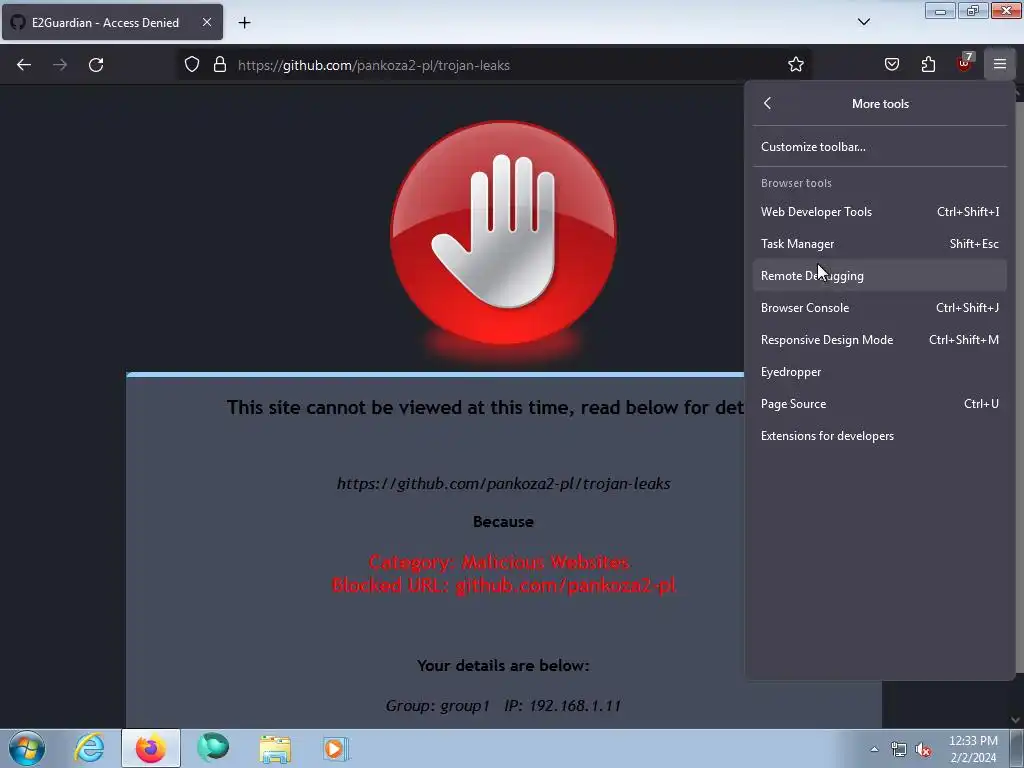Click 'Group: group1 IP: 192.168.1.11' text
The image size is (1024, 768).
click(x=503, y=705)
